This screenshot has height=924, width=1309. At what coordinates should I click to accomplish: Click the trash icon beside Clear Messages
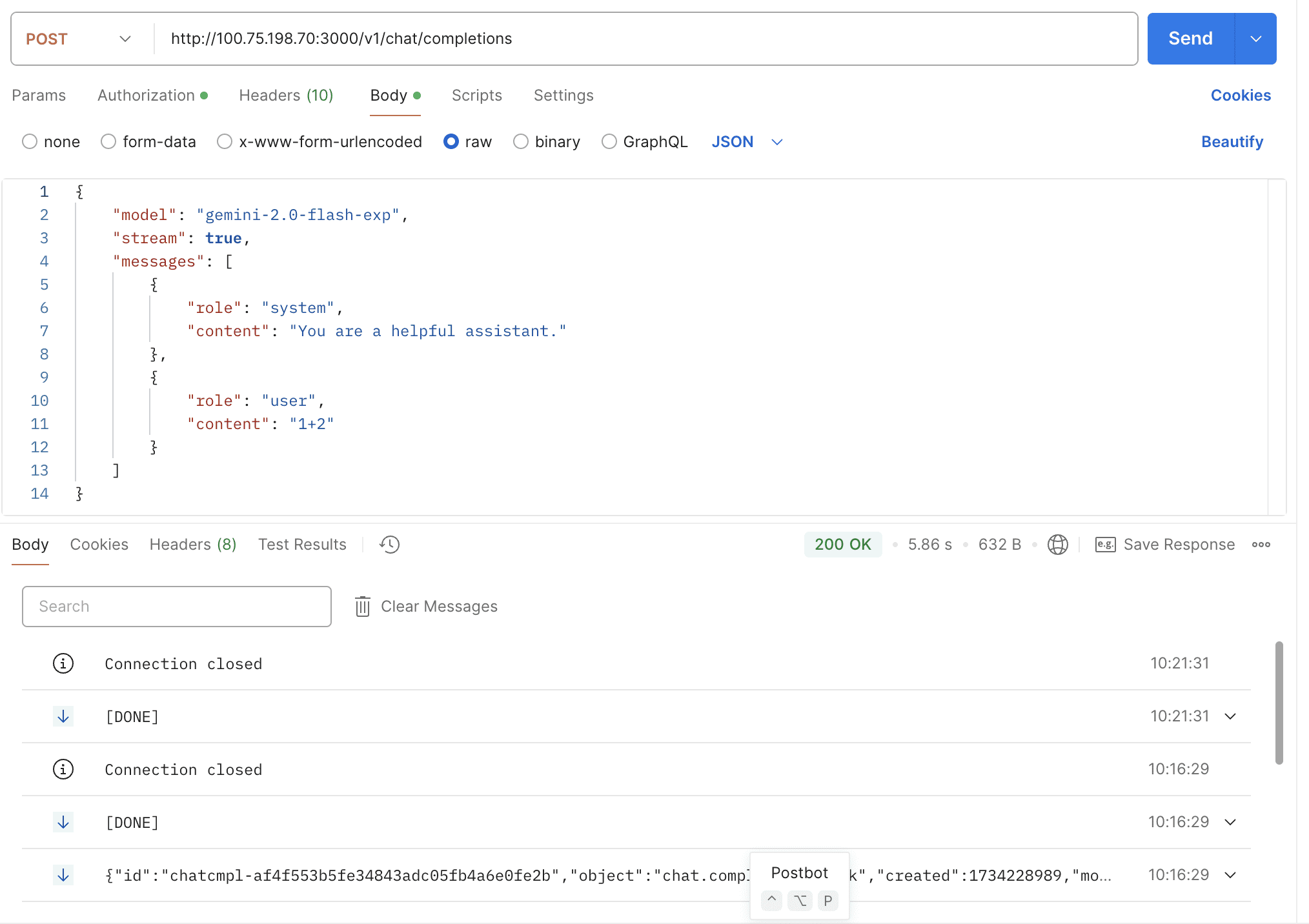(363, 607)
